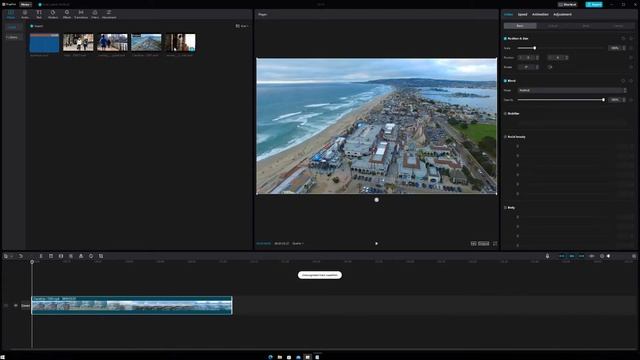Image resolution: width=640 pixels, height=360 pixels.
Task: Open the media Sort dropdown
Action: click(x=242, y=26)
